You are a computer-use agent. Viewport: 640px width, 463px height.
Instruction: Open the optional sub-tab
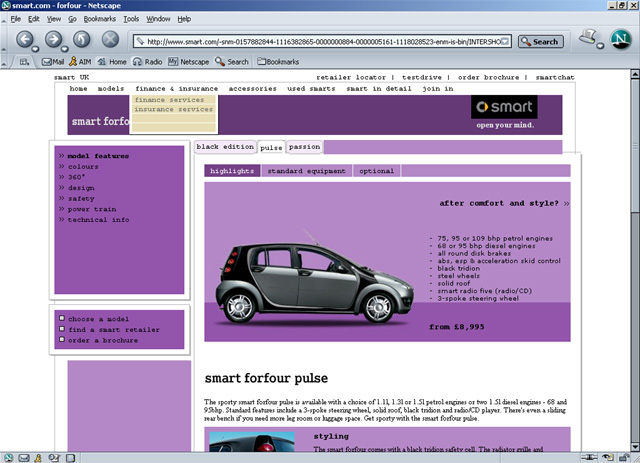(376, 171)
